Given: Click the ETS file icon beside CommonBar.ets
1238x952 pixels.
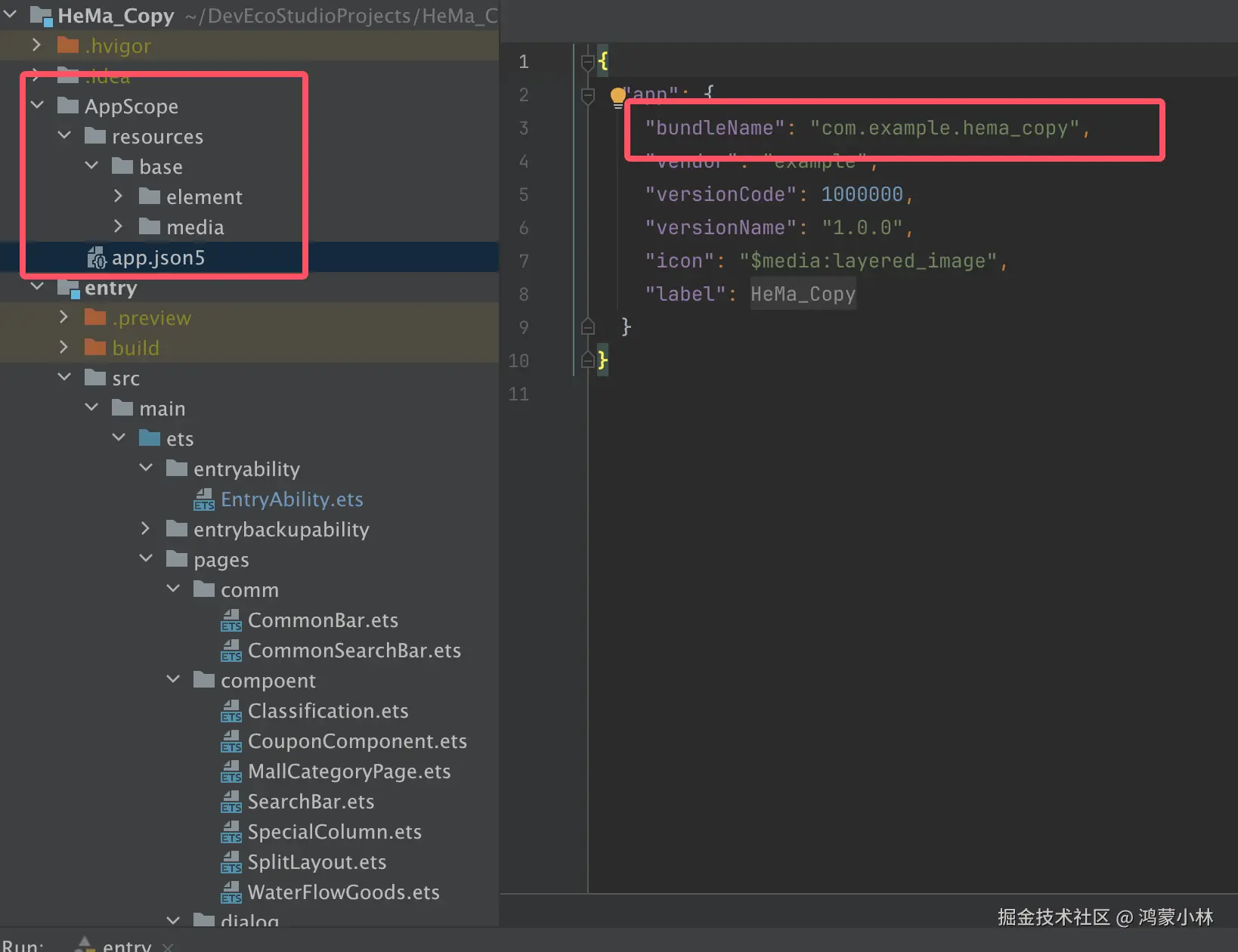Looking at the screenshot, I should (231, 620).
